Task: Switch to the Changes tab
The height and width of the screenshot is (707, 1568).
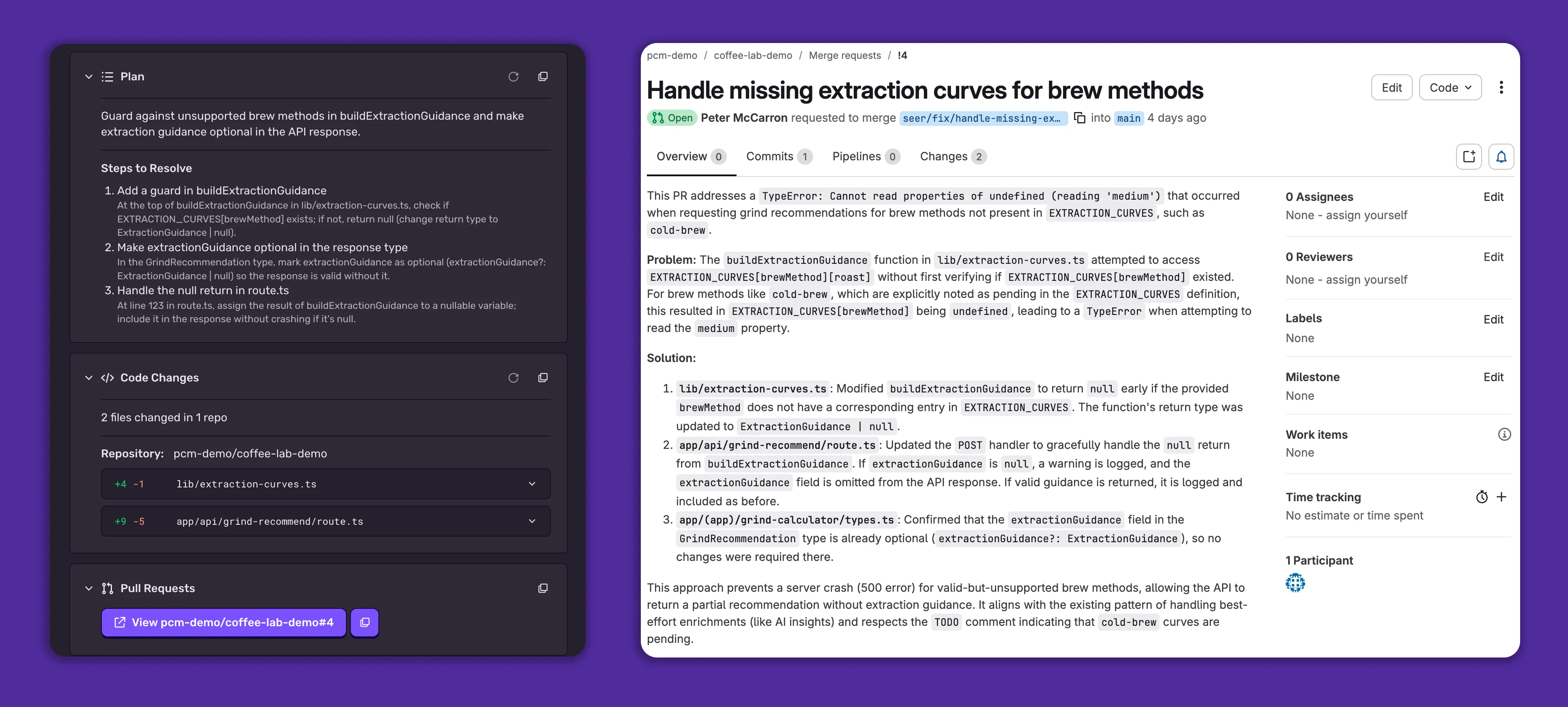Action: 953,157
